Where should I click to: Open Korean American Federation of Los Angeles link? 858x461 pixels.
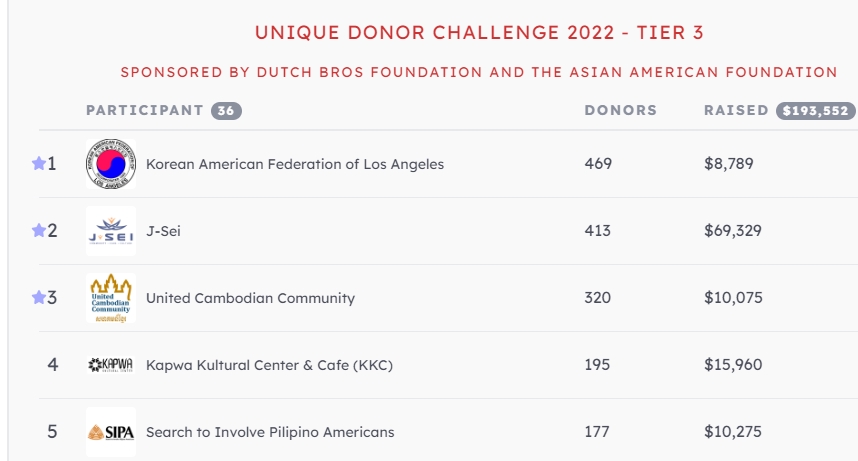click(294, 164)
